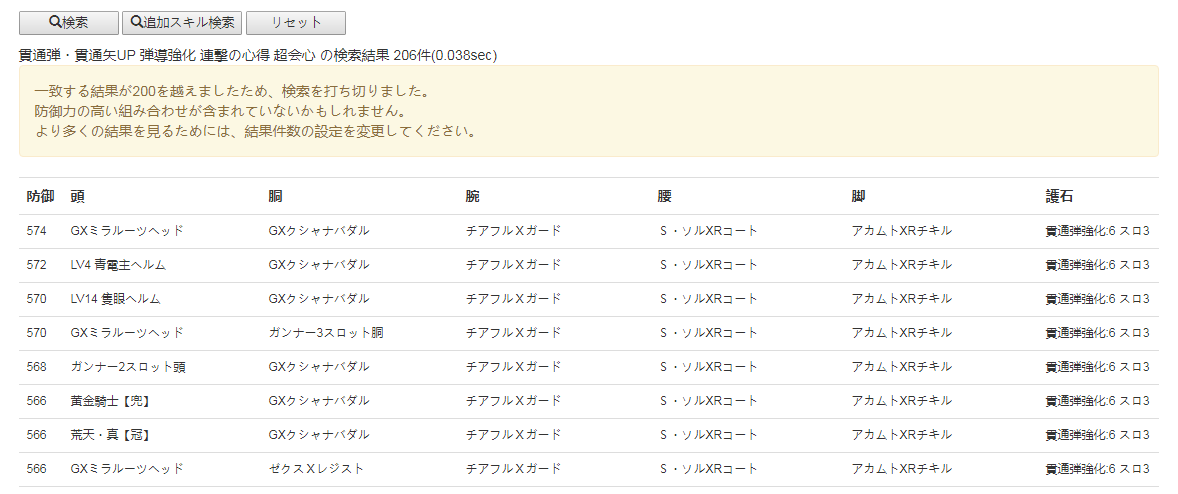Click LV14 隻眼ヘルム head armor
This screenshot has width=1178, height=494.
click(115, 299)
